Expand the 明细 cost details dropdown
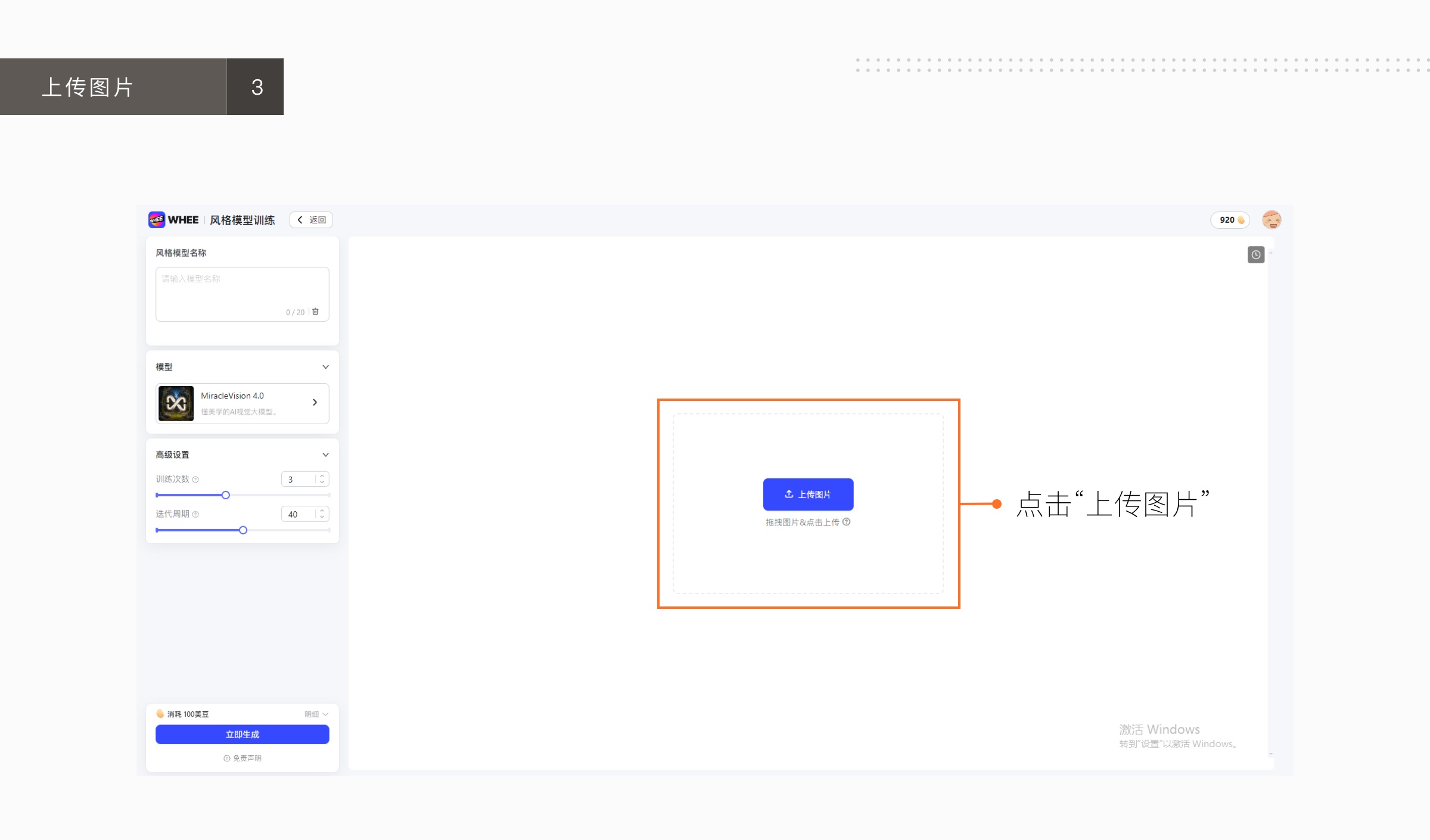 coord(315,714)
